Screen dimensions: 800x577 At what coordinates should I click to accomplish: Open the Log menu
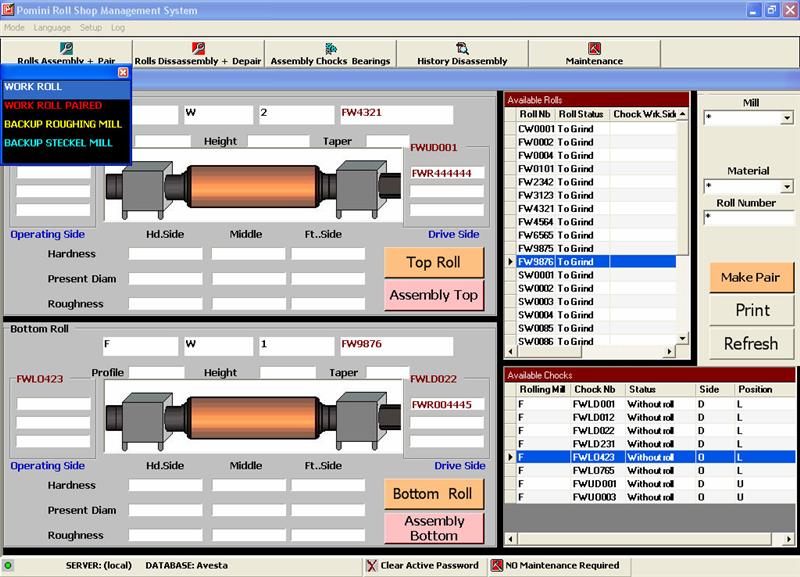pyautogui.click(x=118, y=28)
